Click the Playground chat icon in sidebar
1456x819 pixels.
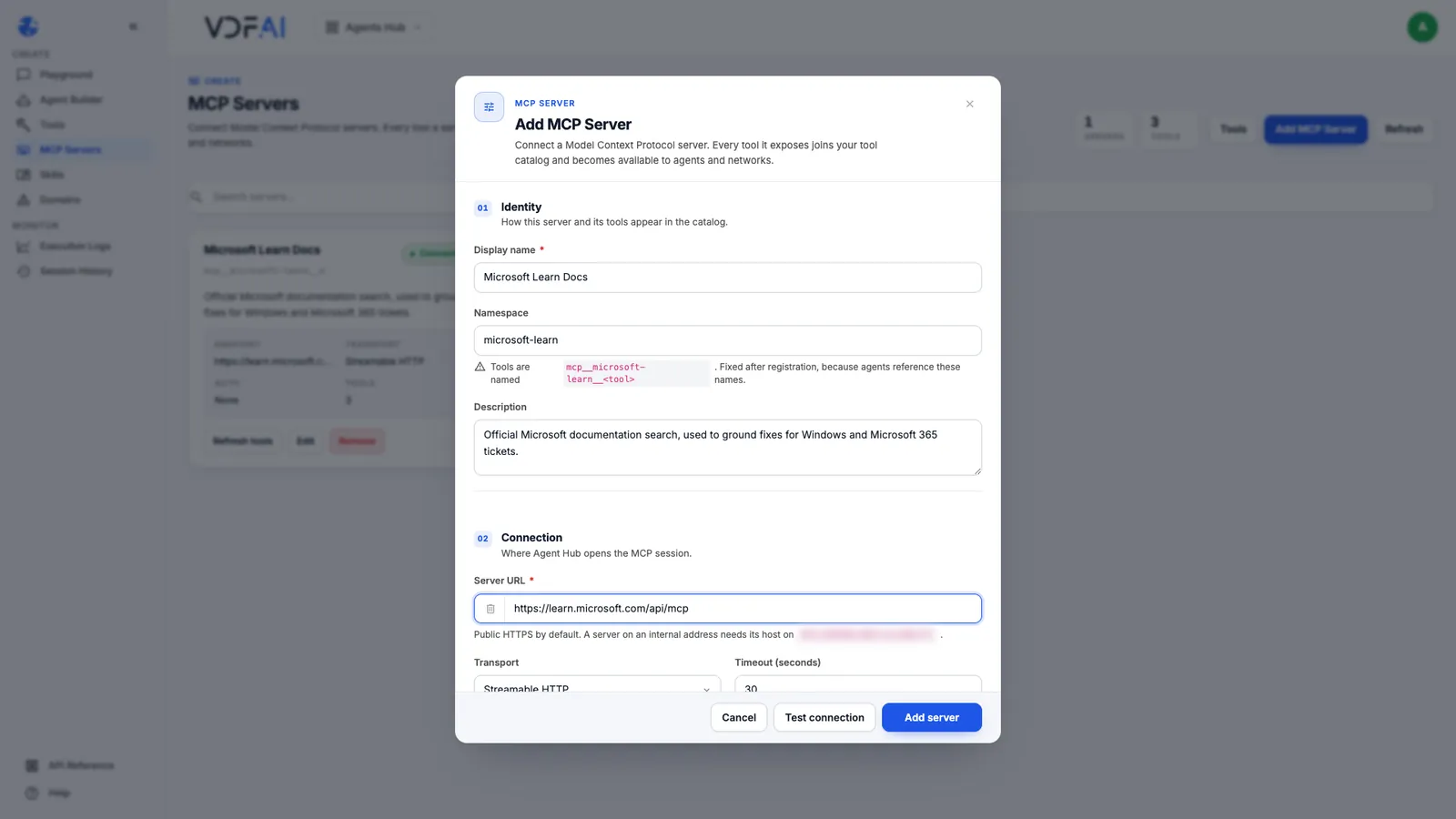tap(24, 75)
